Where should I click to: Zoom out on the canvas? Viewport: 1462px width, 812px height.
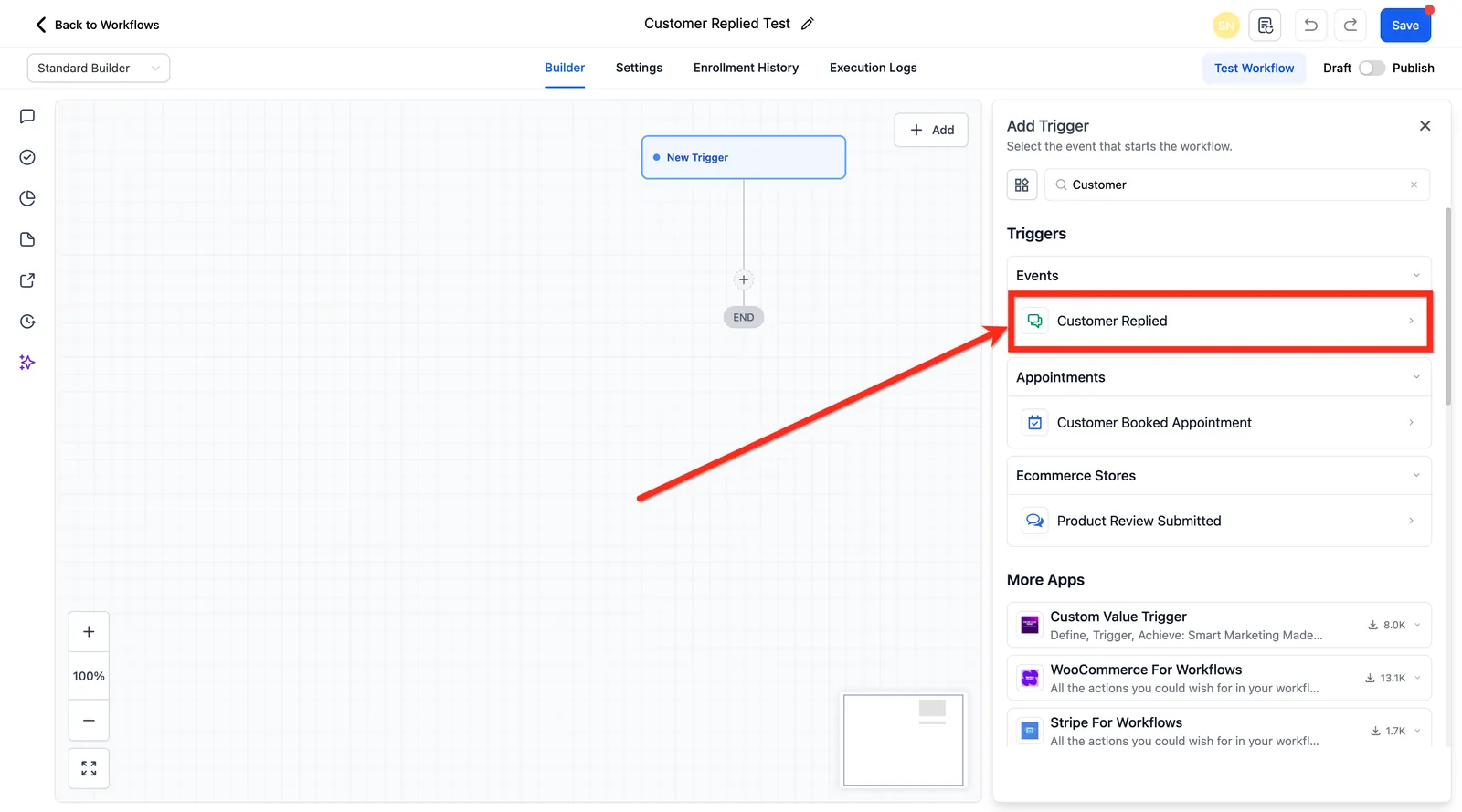[x=89, y=720]
